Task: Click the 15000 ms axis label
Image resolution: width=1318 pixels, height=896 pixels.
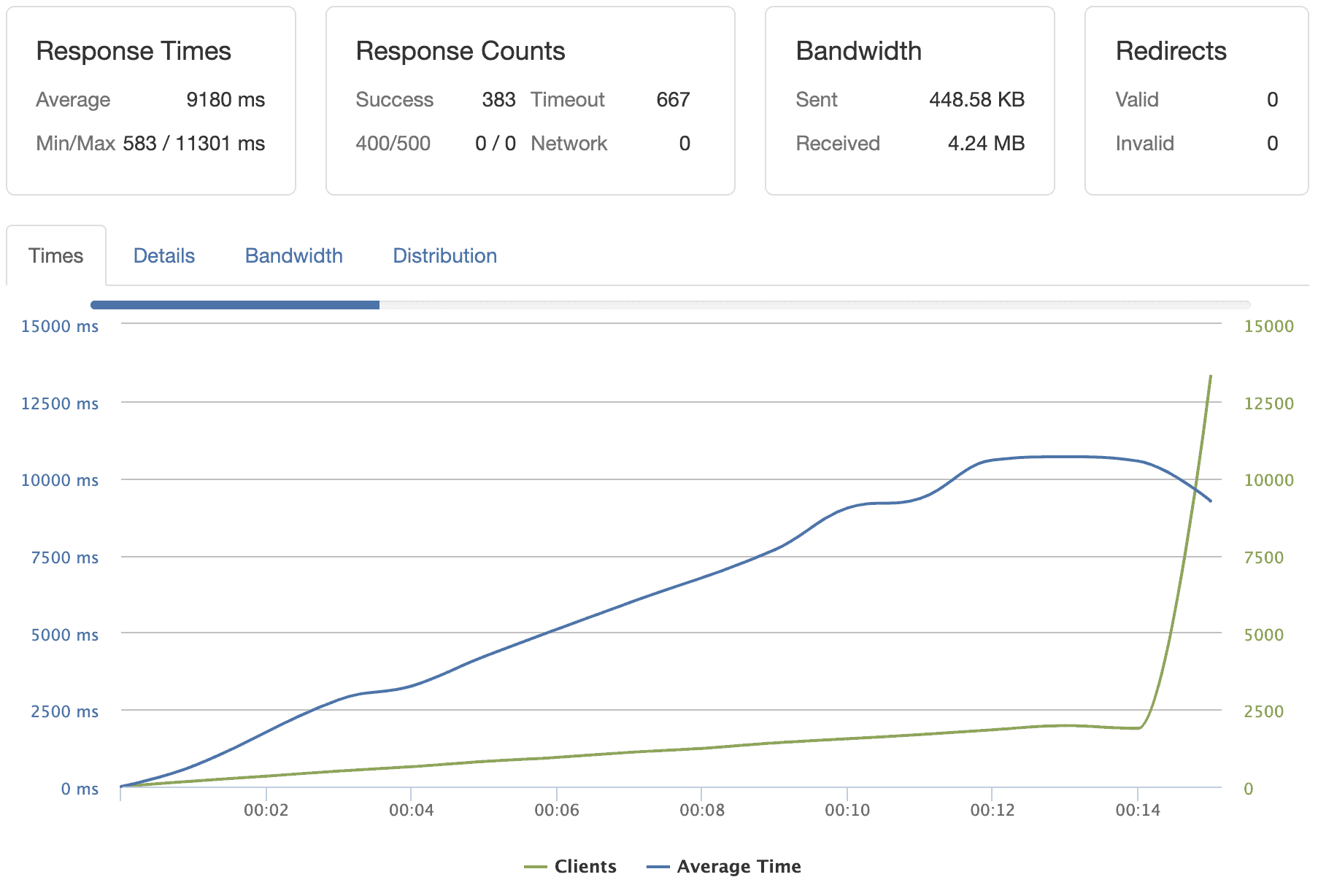Action: [x=61, y=327]
